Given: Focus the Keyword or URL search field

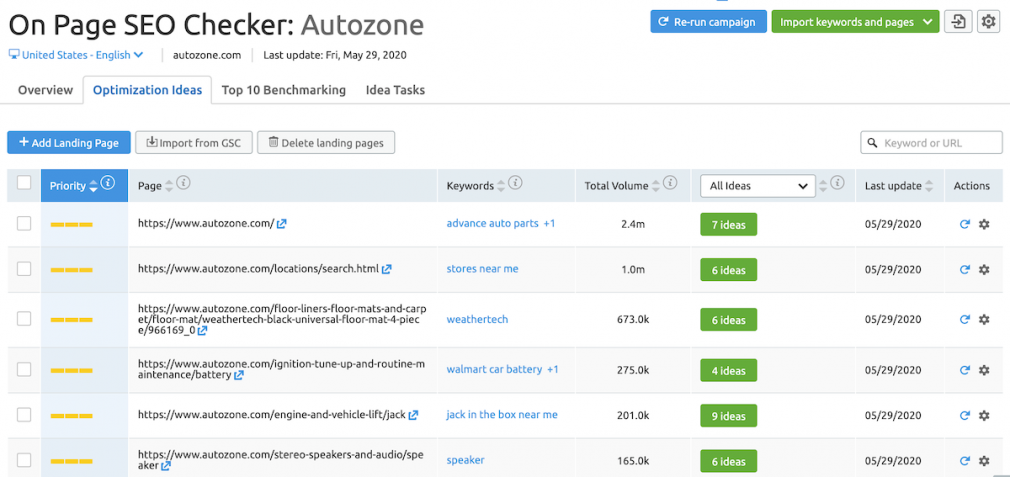Looking at the screenshot, I should [931, 143].
